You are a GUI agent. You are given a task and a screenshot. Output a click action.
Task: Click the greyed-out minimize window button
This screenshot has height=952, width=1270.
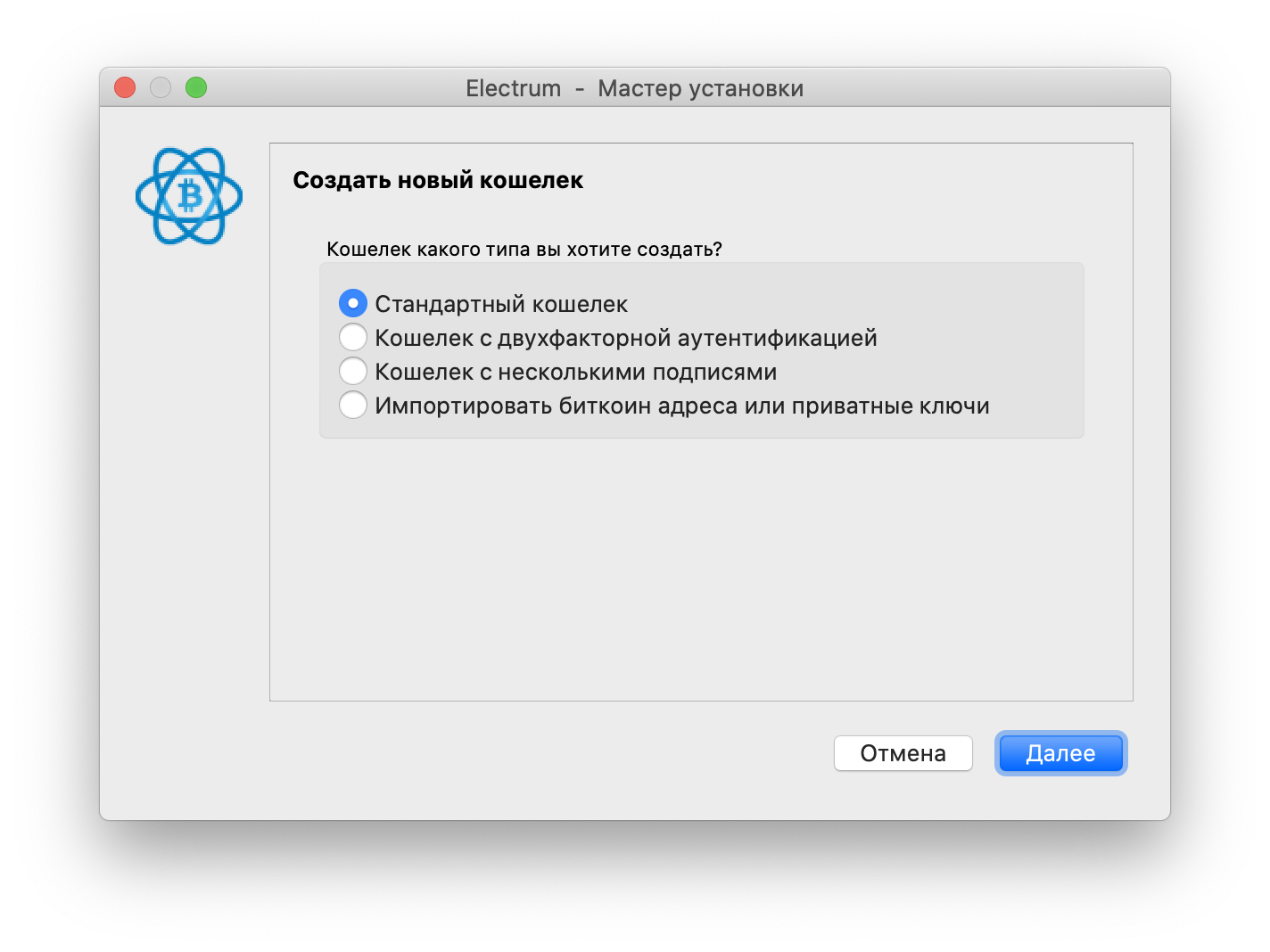coord(161,87)
